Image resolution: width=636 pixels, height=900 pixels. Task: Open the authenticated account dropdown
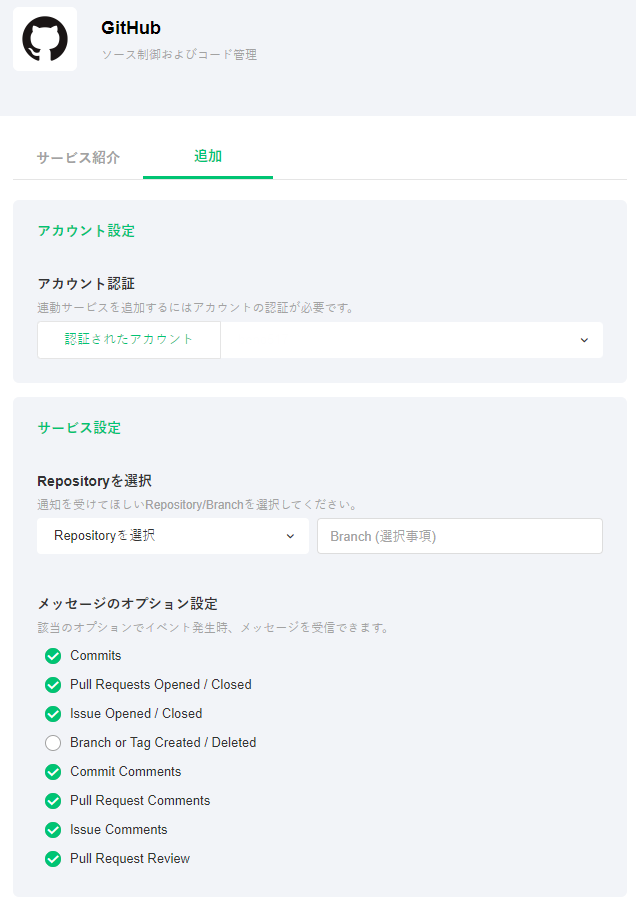411,340
